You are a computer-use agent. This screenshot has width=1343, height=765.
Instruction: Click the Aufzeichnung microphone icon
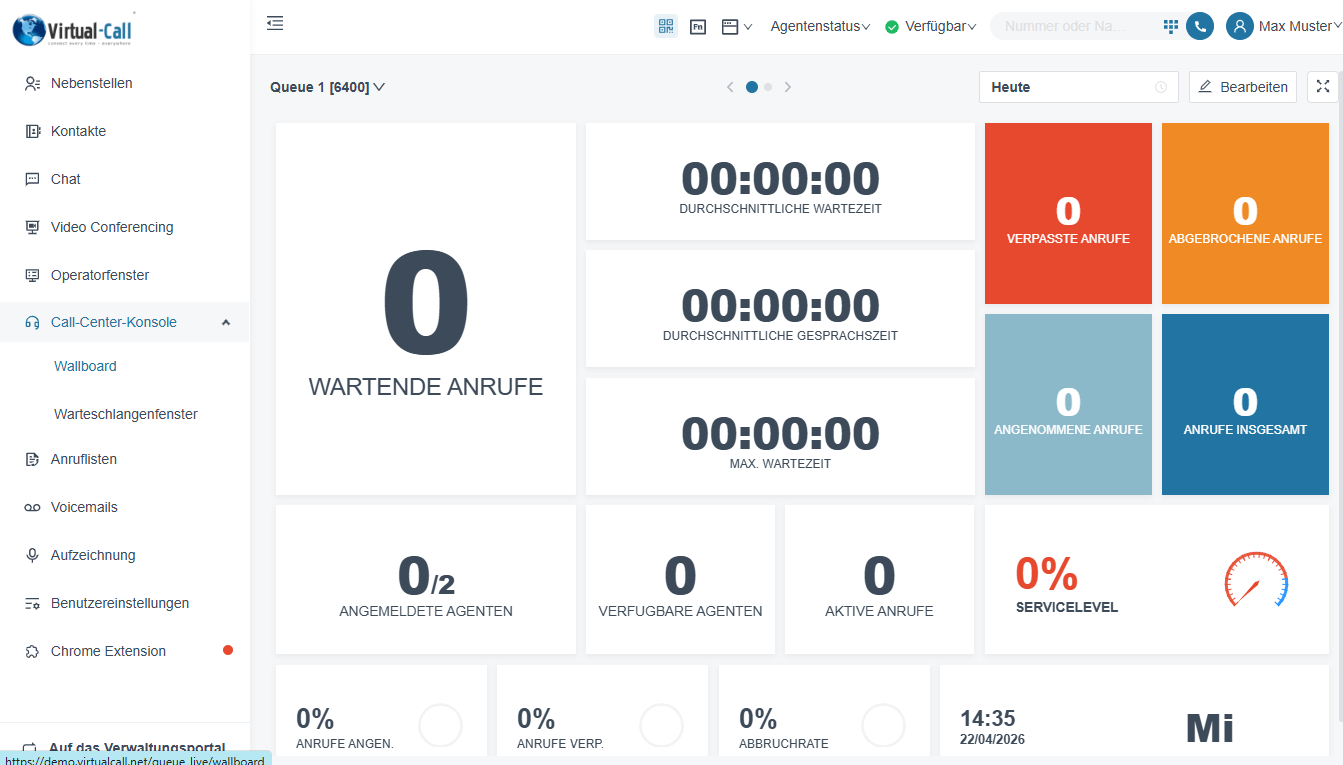[x=32, y=556]
